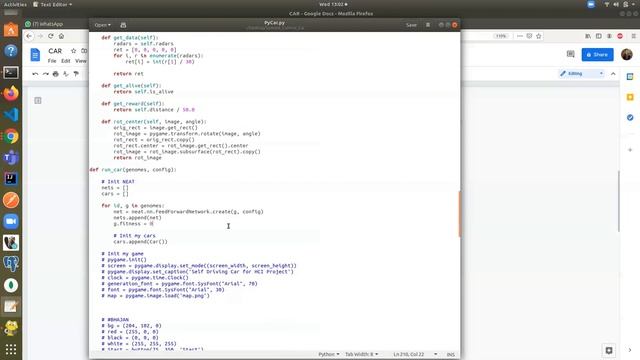Change Tab Width setting in status bar

click(362, 354)
